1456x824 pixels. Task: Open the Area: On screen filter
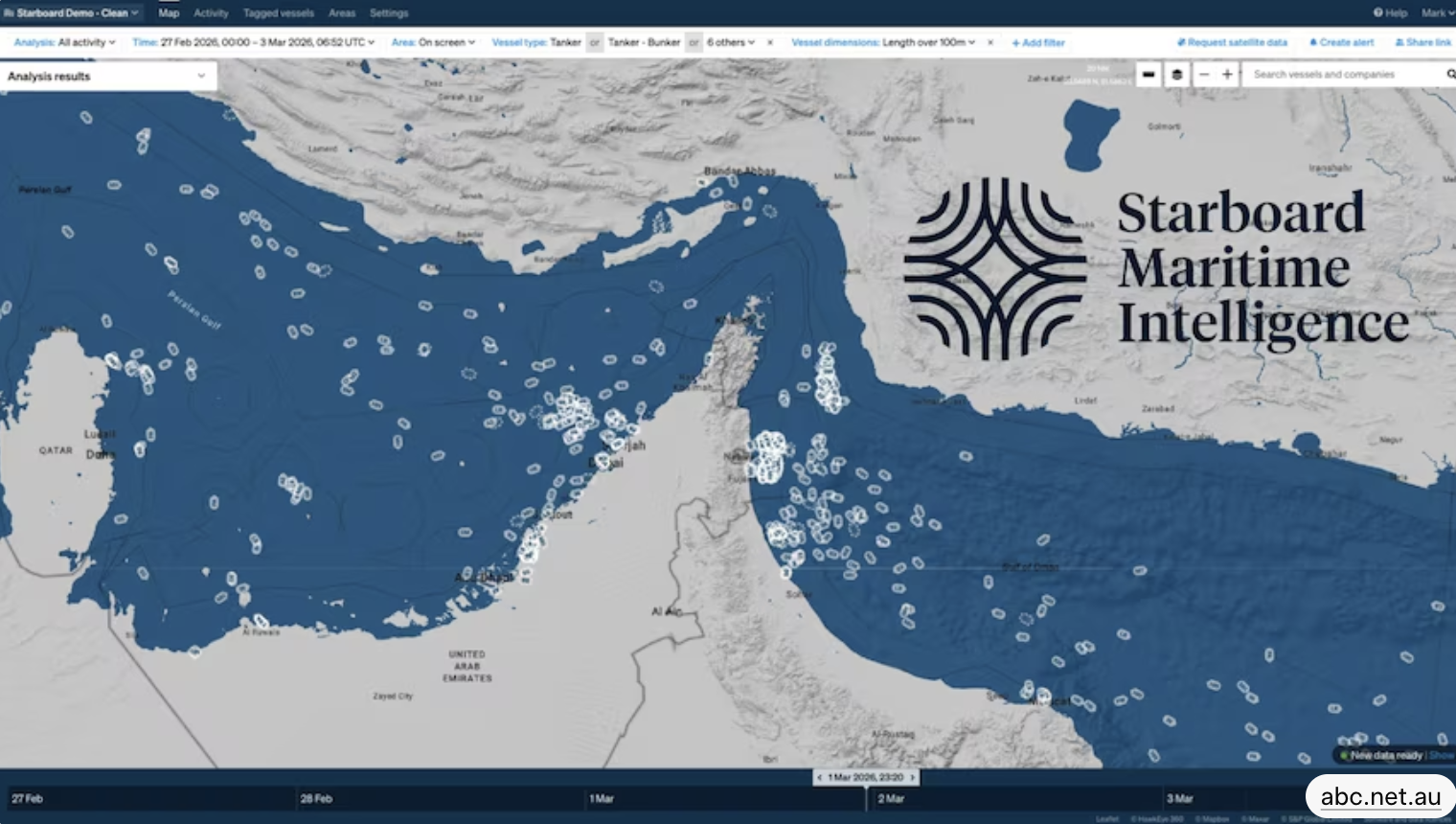(x=433, y=42)
